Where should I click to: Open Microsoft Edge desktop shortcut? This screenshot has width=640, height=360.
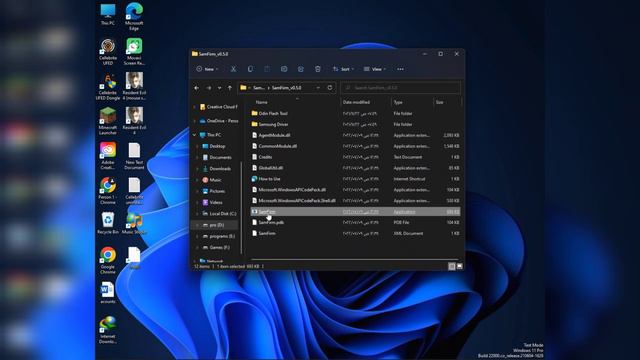pos(134,16)
